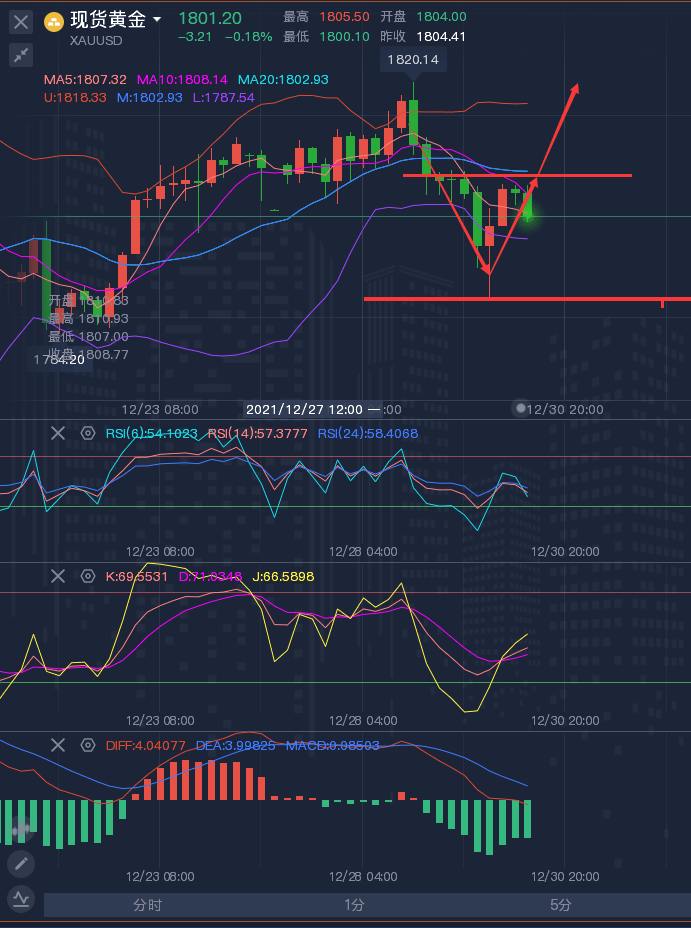Select the pencil drawing tool
The height and width of the screenshot is (928, 691).
click(21, 863)
